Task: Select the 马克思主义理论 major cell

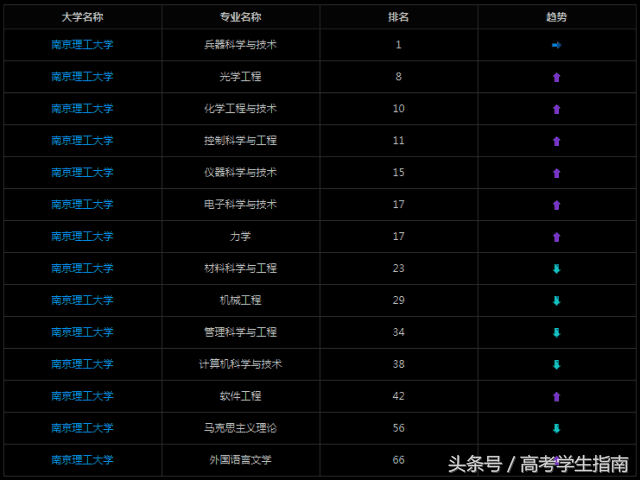Action: click(x=240, y=428)
